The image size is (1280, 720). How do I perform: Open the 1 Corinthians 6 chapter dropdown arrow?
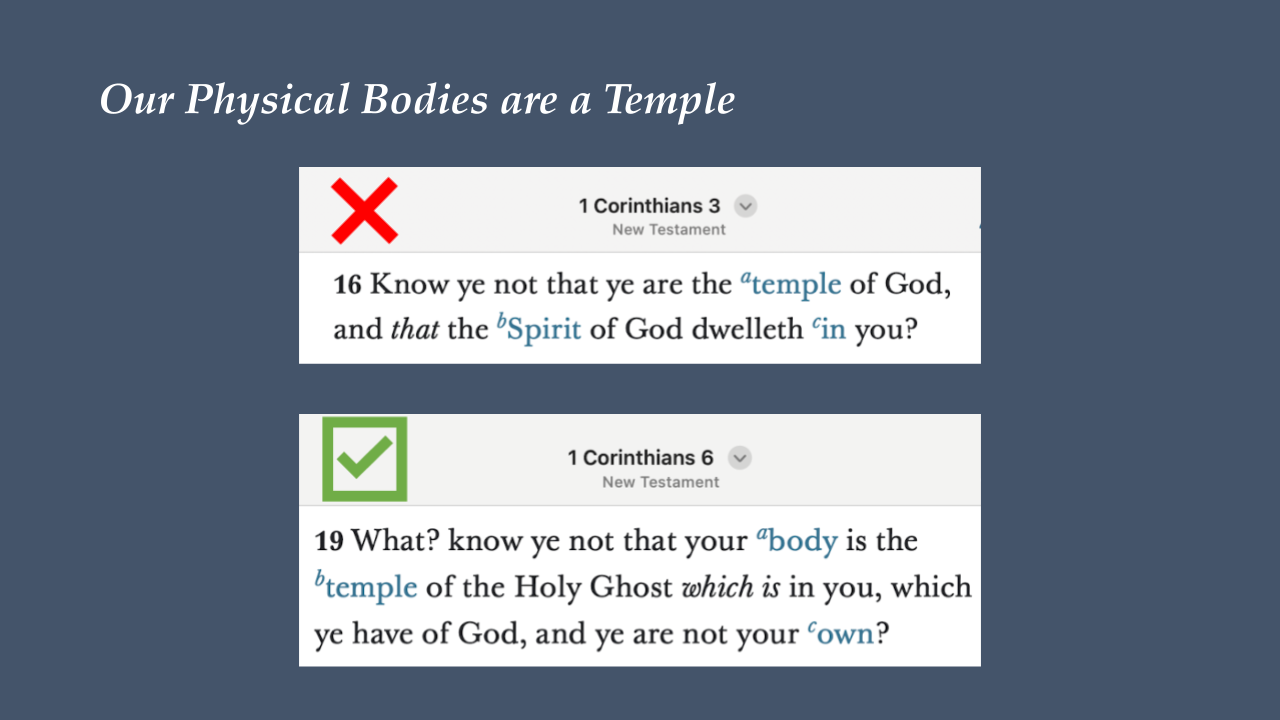[x=739, y=458]
